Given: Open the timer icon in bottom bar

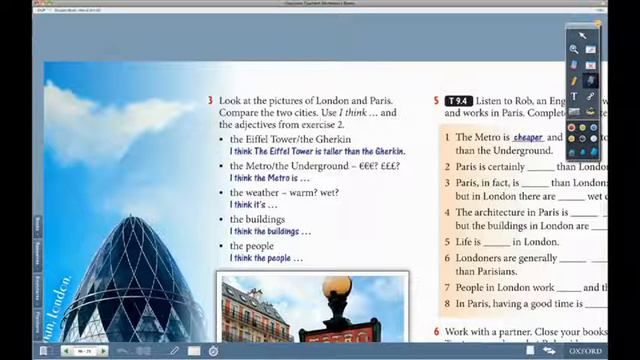Looking at the screenshot, I should click(213, 351).
